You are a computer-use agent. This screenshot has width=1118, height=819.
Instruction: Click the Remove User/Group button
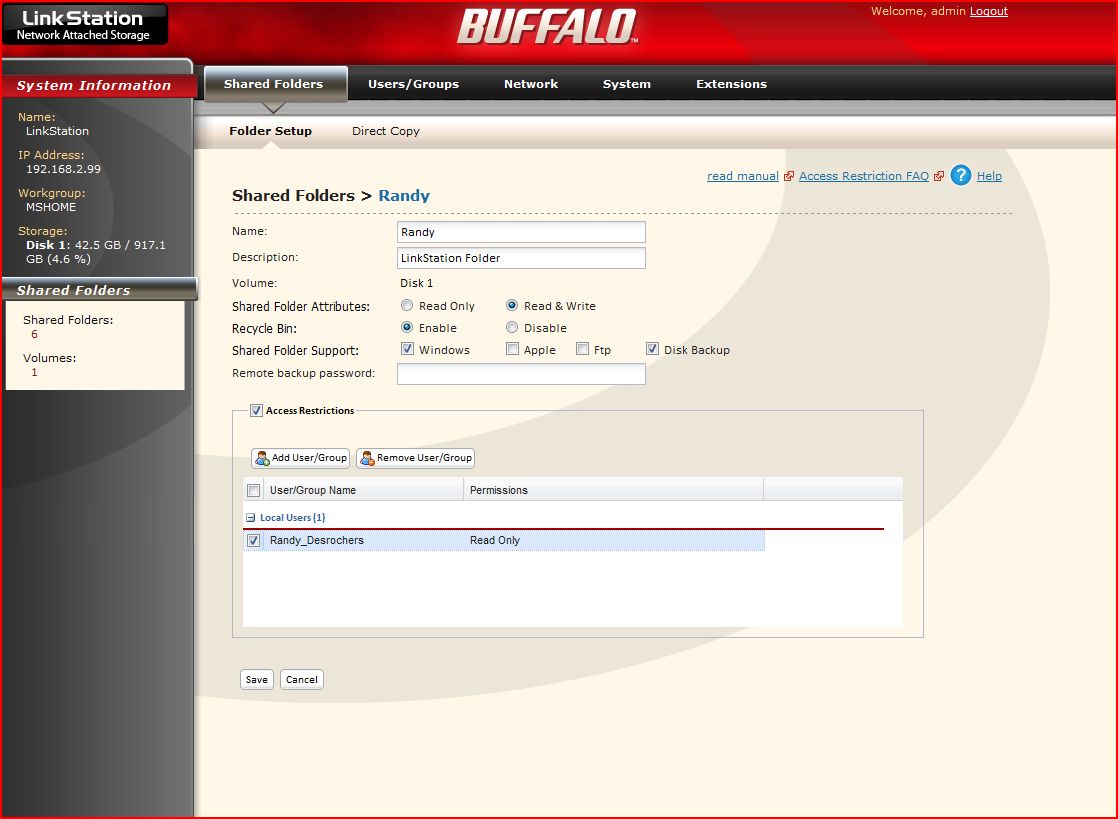tap(416, 458)
